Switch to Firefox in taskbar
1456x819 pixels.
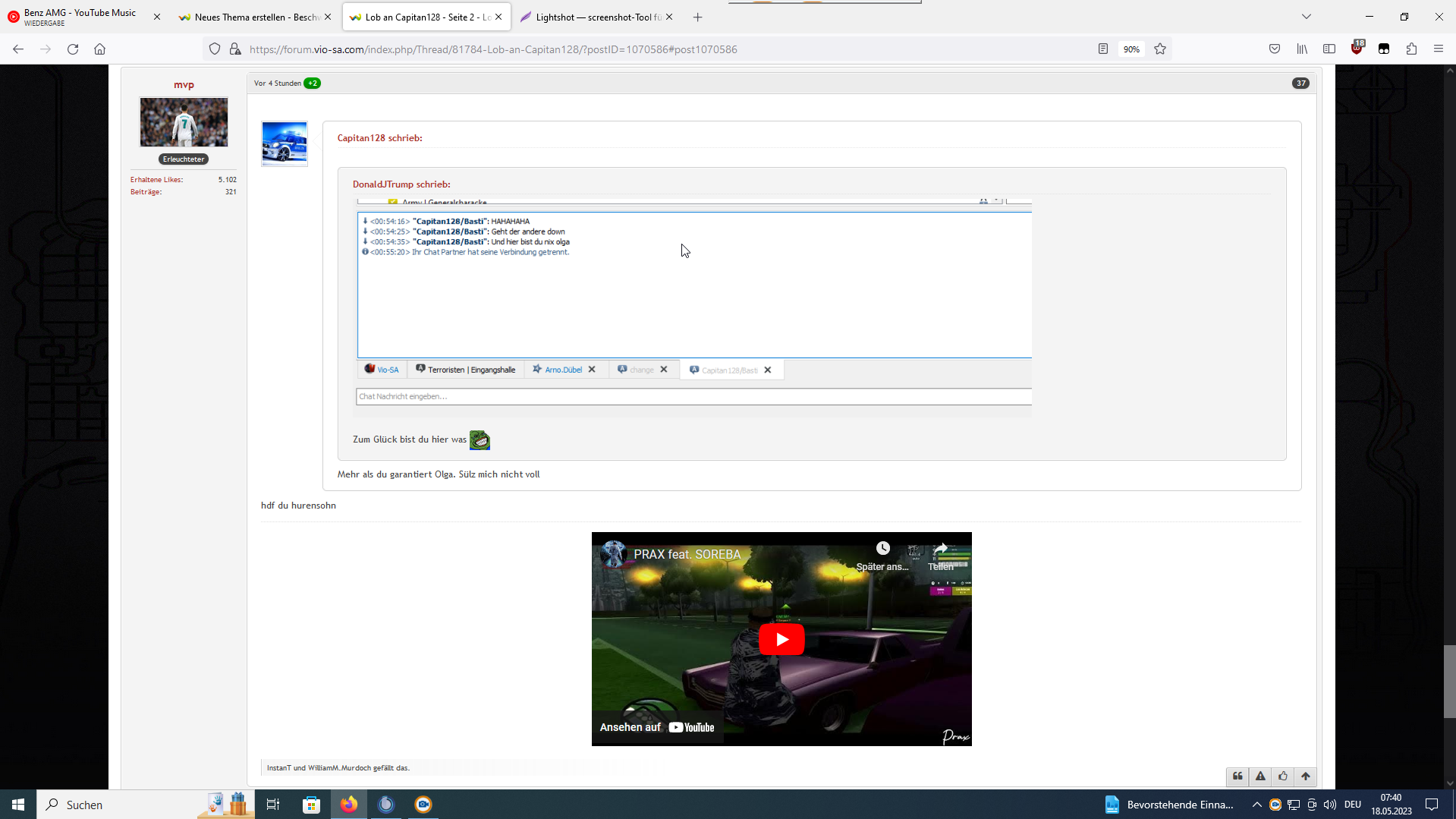(349, 805)
